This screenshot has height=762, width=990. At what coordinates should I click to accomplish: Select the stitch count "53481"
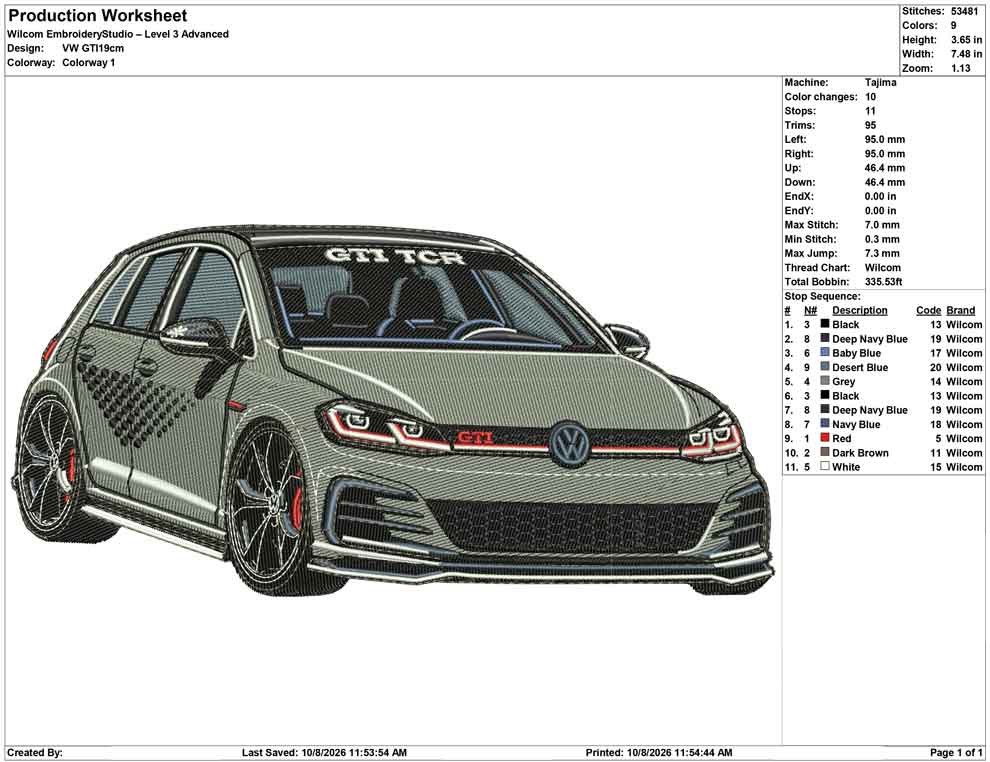coord(965,11)
